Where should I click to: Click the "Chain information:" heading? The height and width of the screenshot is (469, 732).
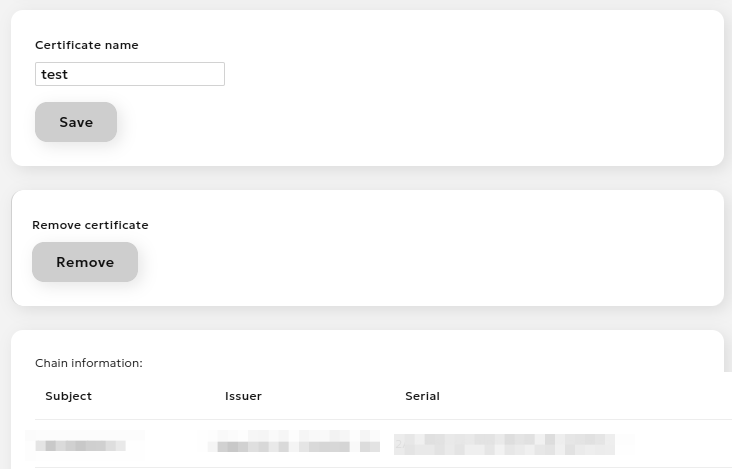[x=89, y=363]
